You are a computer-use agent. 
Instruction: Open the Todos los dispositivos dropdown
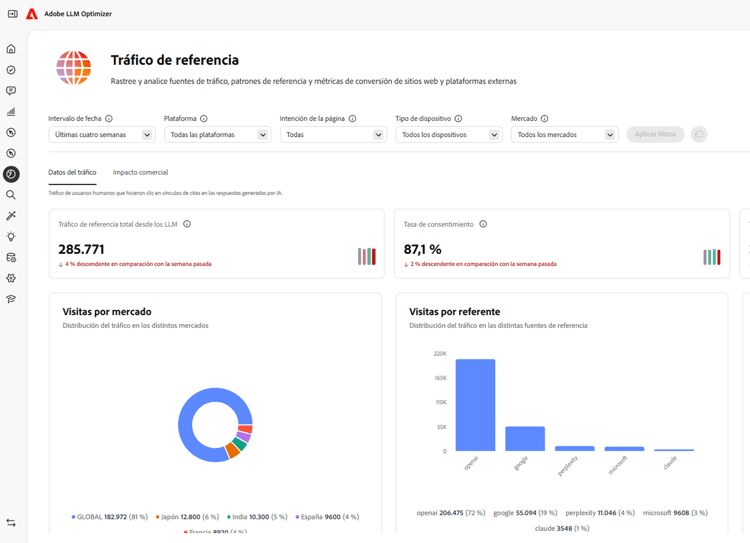click(449, 135)
